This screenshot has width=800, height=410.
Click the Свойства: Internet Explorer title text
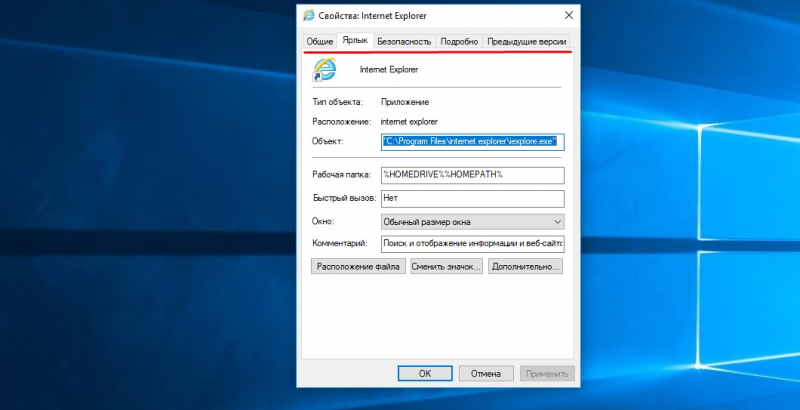(372, 16)
